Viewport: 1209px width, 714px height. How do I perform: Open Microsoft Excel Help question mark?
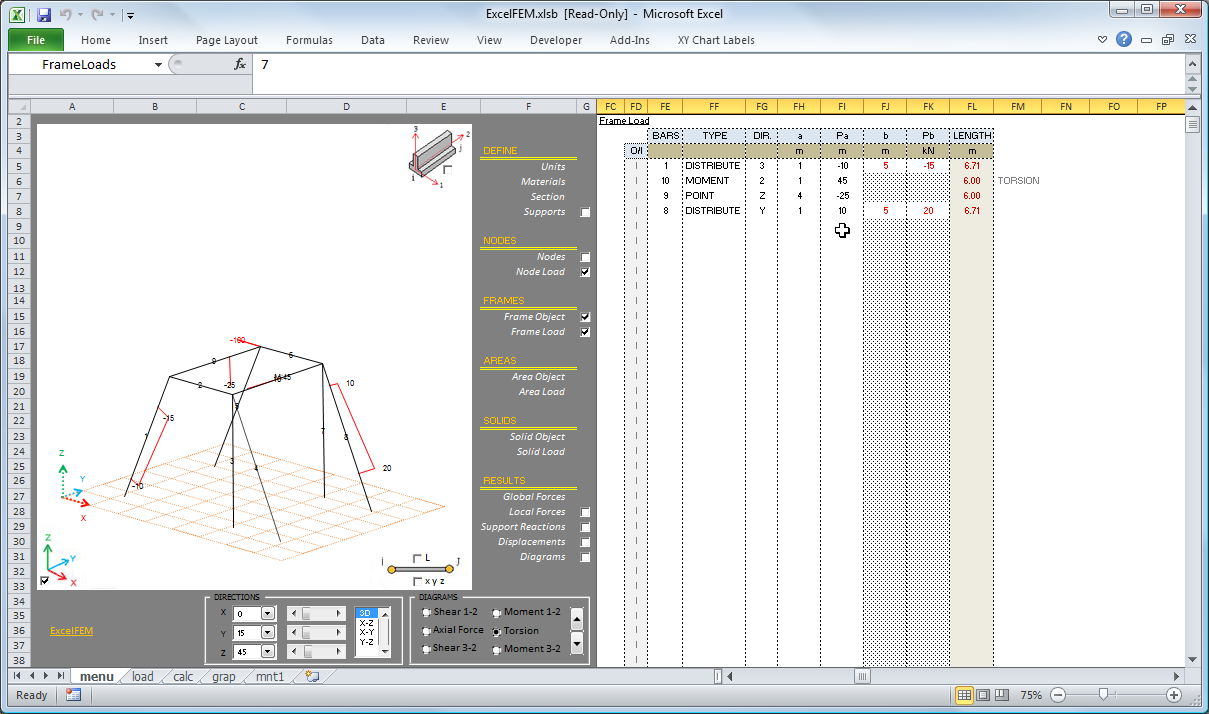[x=1124, y=40]
